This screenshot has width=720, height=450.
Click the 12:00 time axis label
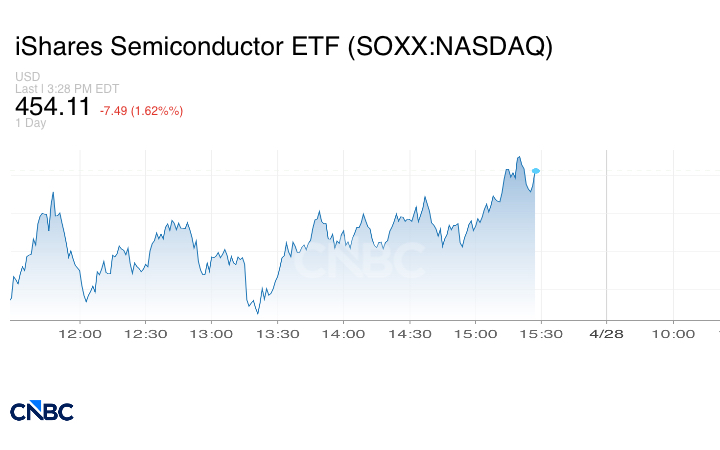point(80,334)
